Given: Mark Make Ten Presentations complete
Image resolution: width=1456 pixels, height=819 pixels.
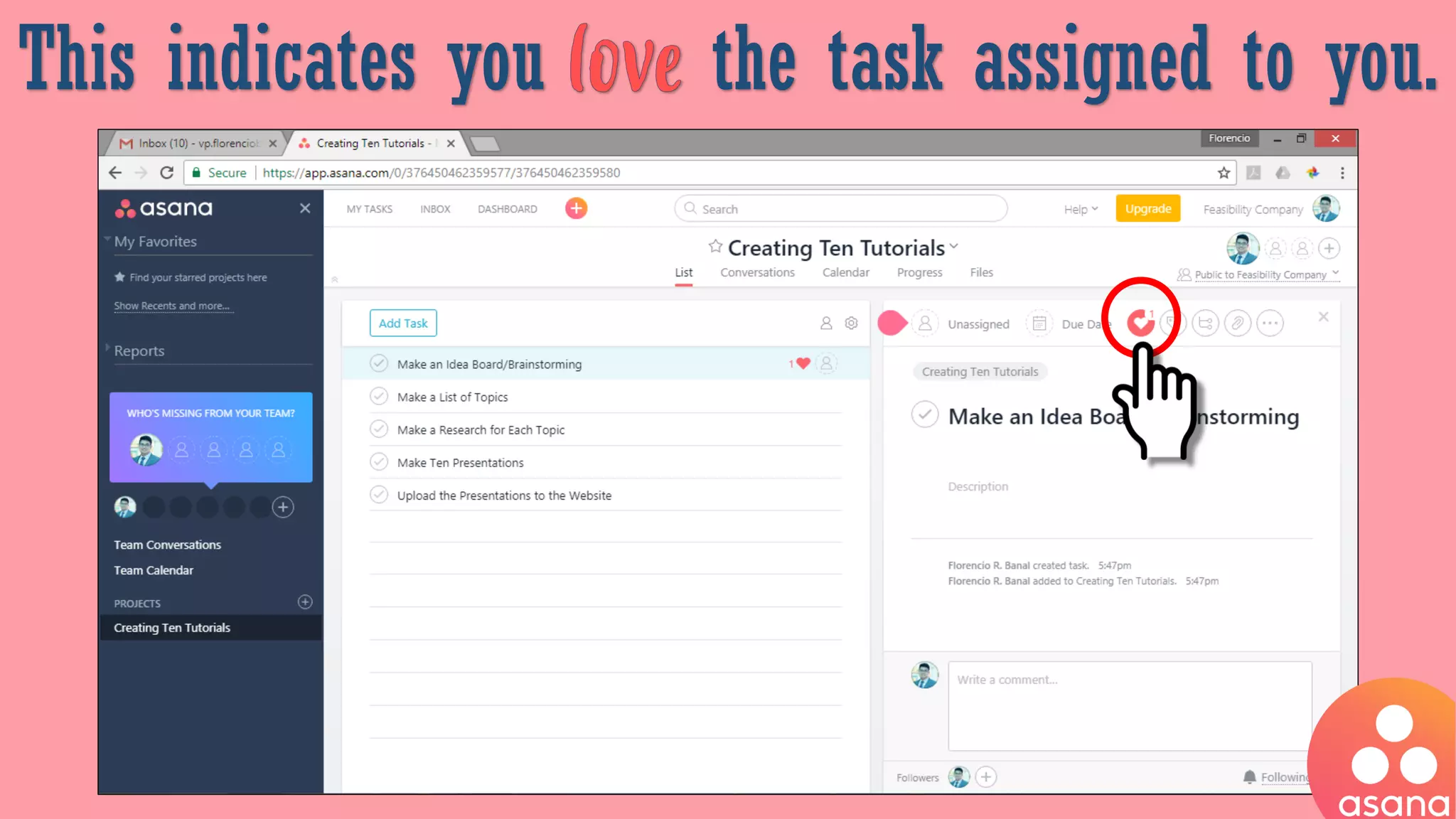Looking at the screenshot, I should pyautogui.click(x=379, y=461).
